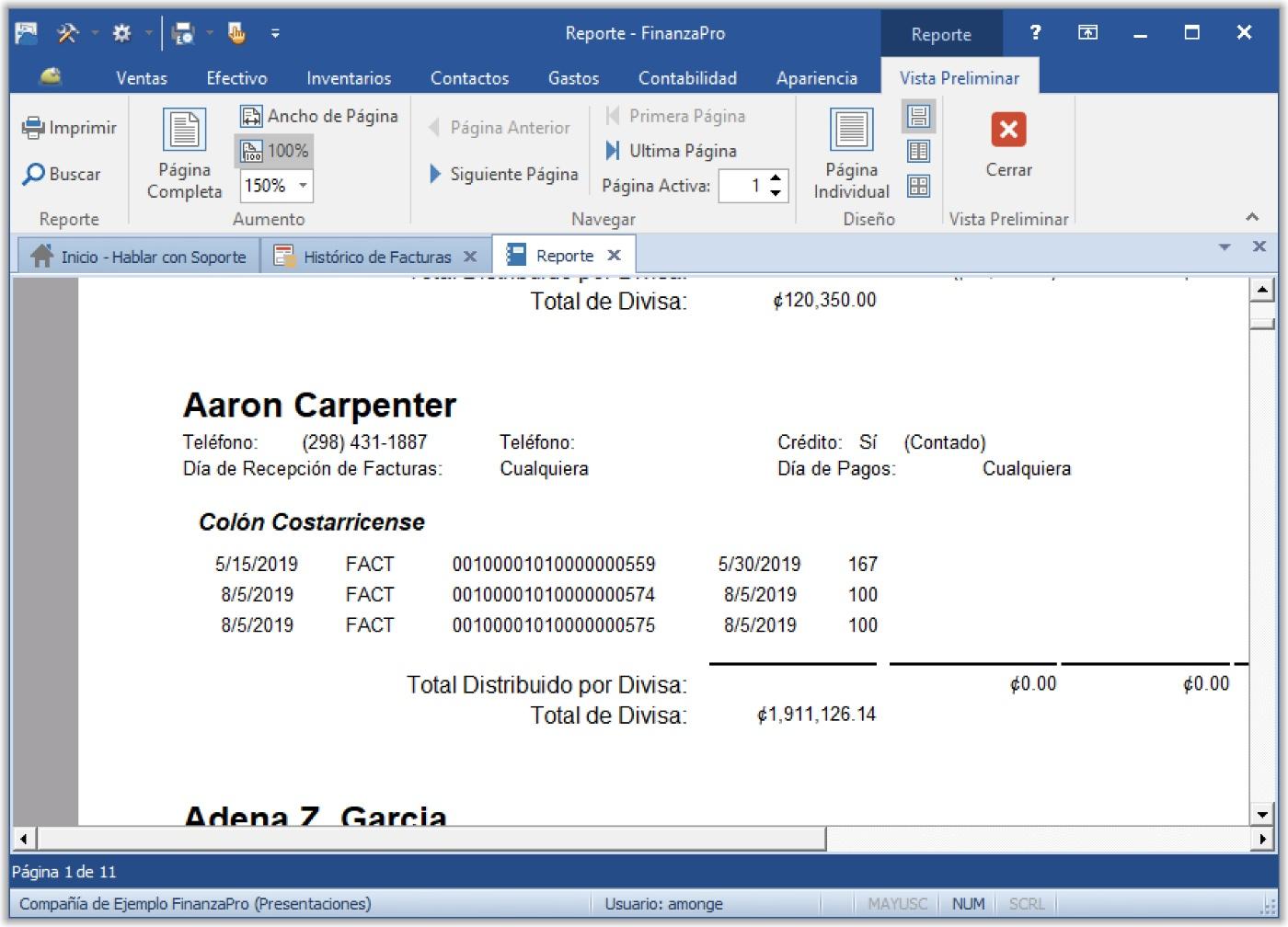Image resolution: width=1288 pixels, height=927 pixels.
Task: Click the Reporte contextual tab header
Action: pyautogui.click(x=941, y=34)
